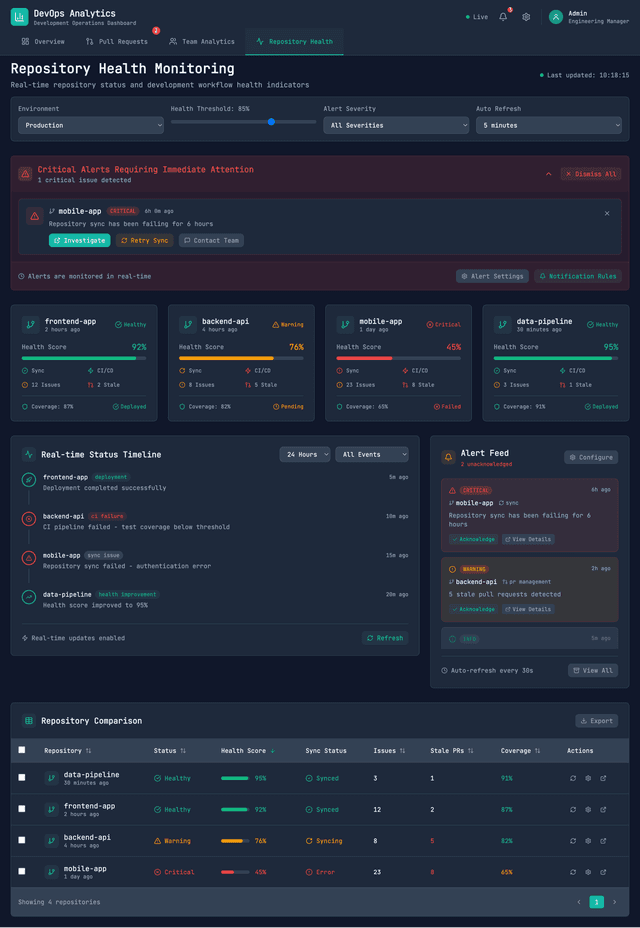Close the mobile-app critical alert card

(606, 213)
